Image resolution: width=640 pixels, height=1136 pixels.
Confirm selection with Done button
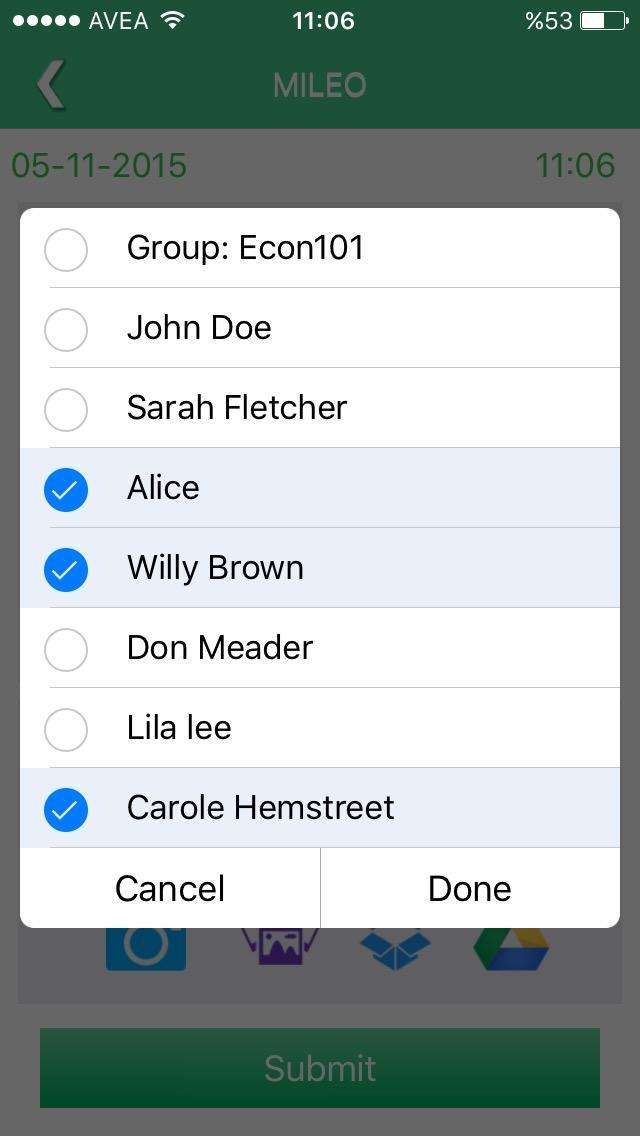click(470, 889)
